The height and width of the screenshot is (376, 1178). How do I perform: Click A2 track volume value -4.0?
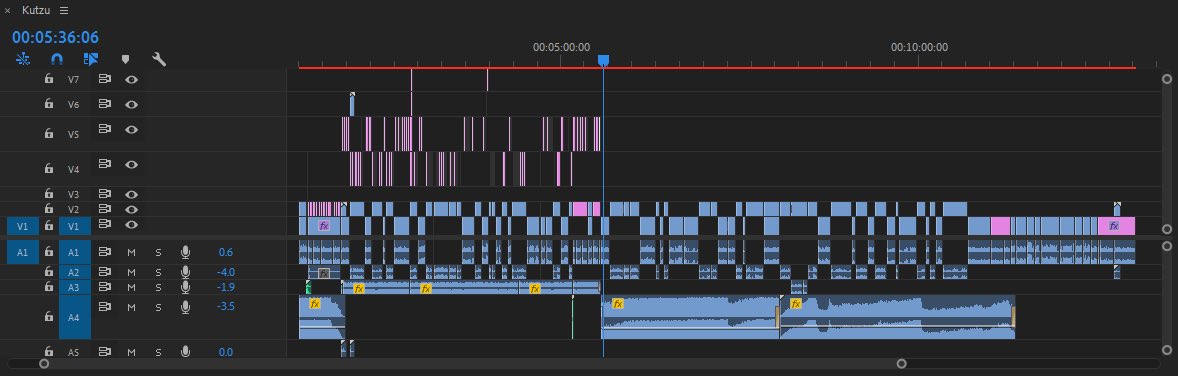coord(226,272)
